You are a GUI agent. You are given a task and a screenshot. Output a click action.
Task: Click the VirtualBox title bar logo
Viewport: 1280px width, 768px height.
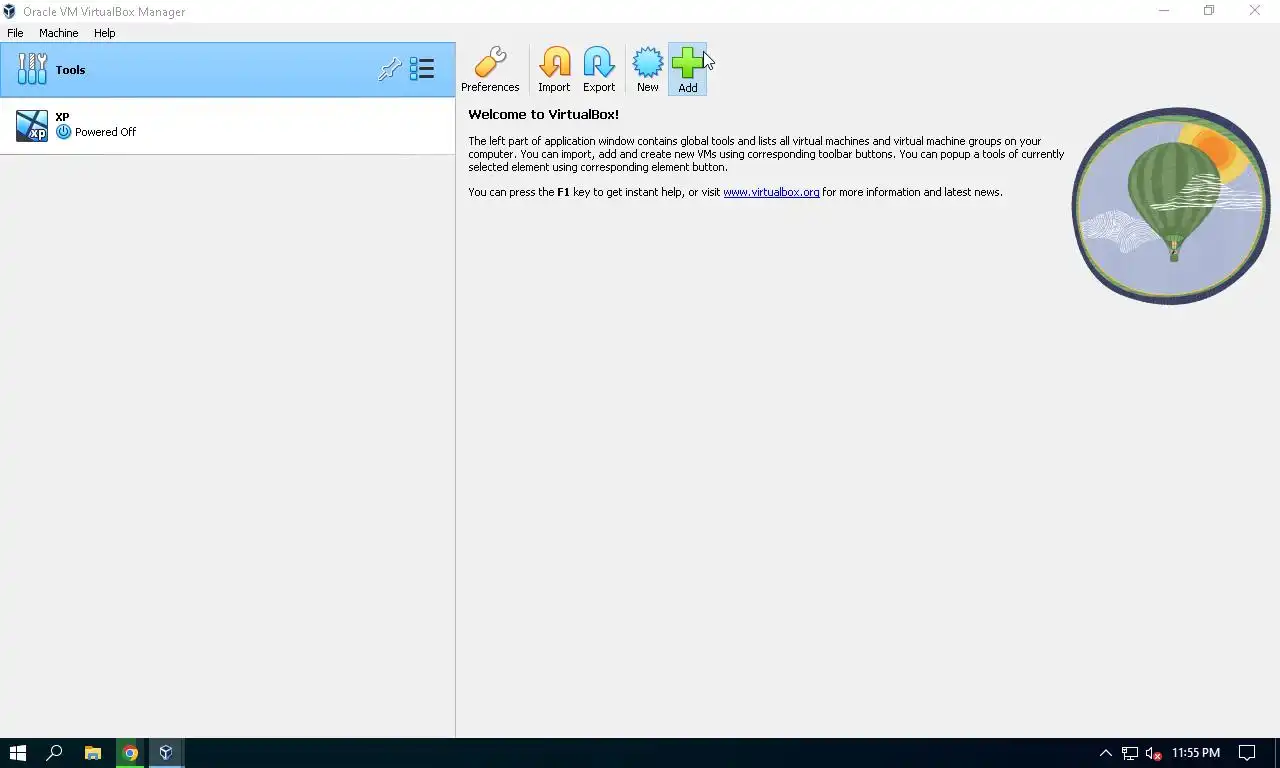click(10, 12)
